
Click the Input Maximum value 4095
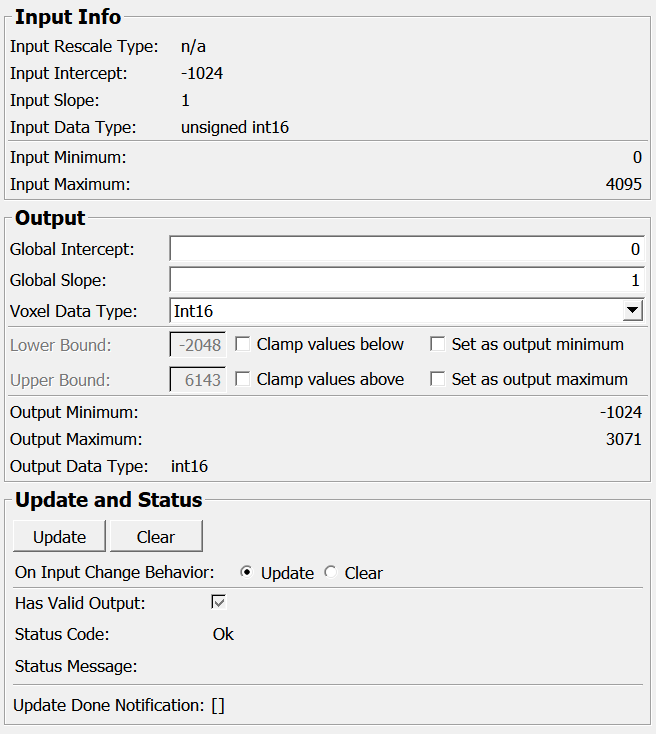coord(623,184)
